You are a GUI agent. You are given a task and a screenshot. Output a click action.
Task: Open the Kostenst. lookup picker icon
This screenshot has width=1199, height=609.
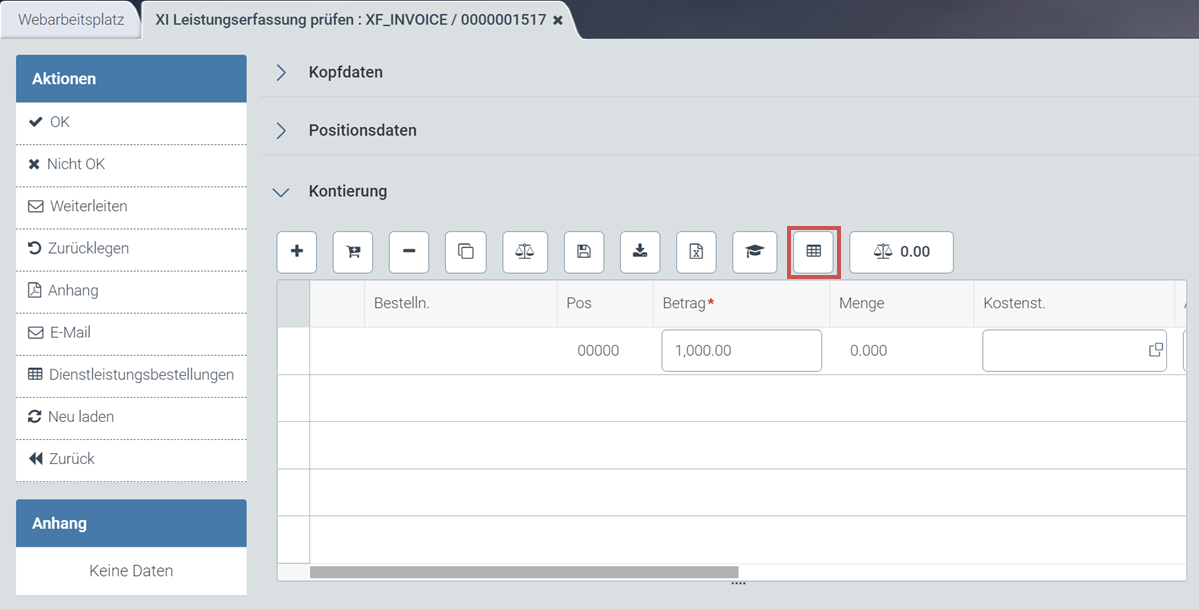[1154, 350]
